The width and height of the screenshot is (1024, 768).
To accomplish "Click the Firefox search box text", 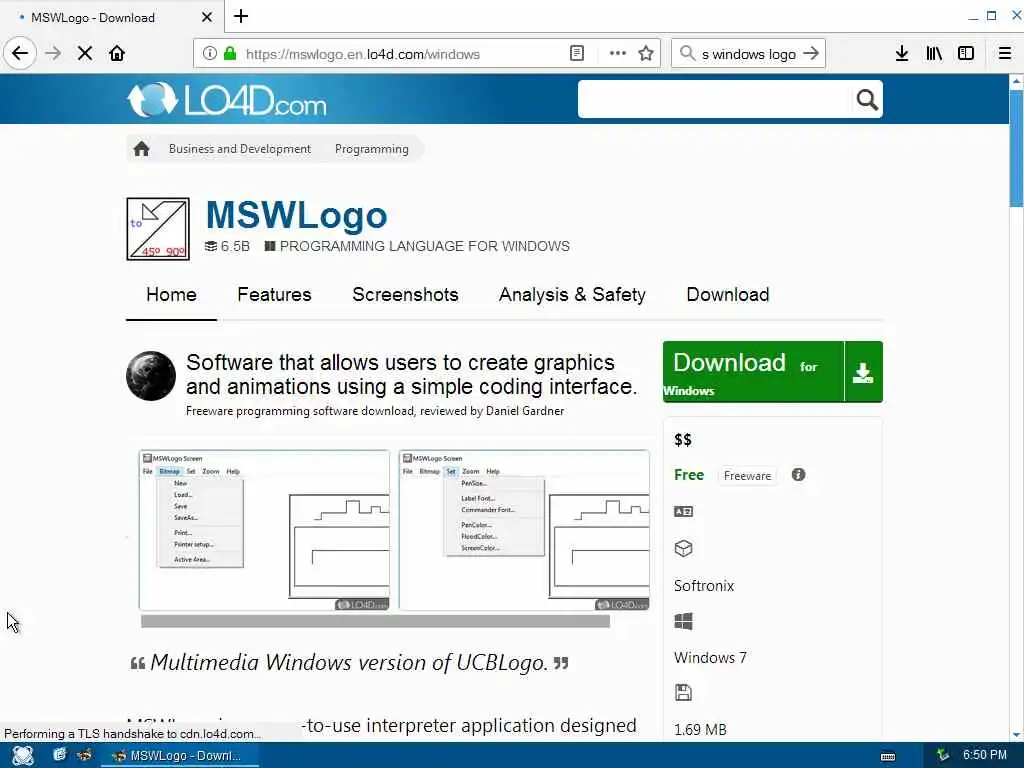I will tap(749, 54).
